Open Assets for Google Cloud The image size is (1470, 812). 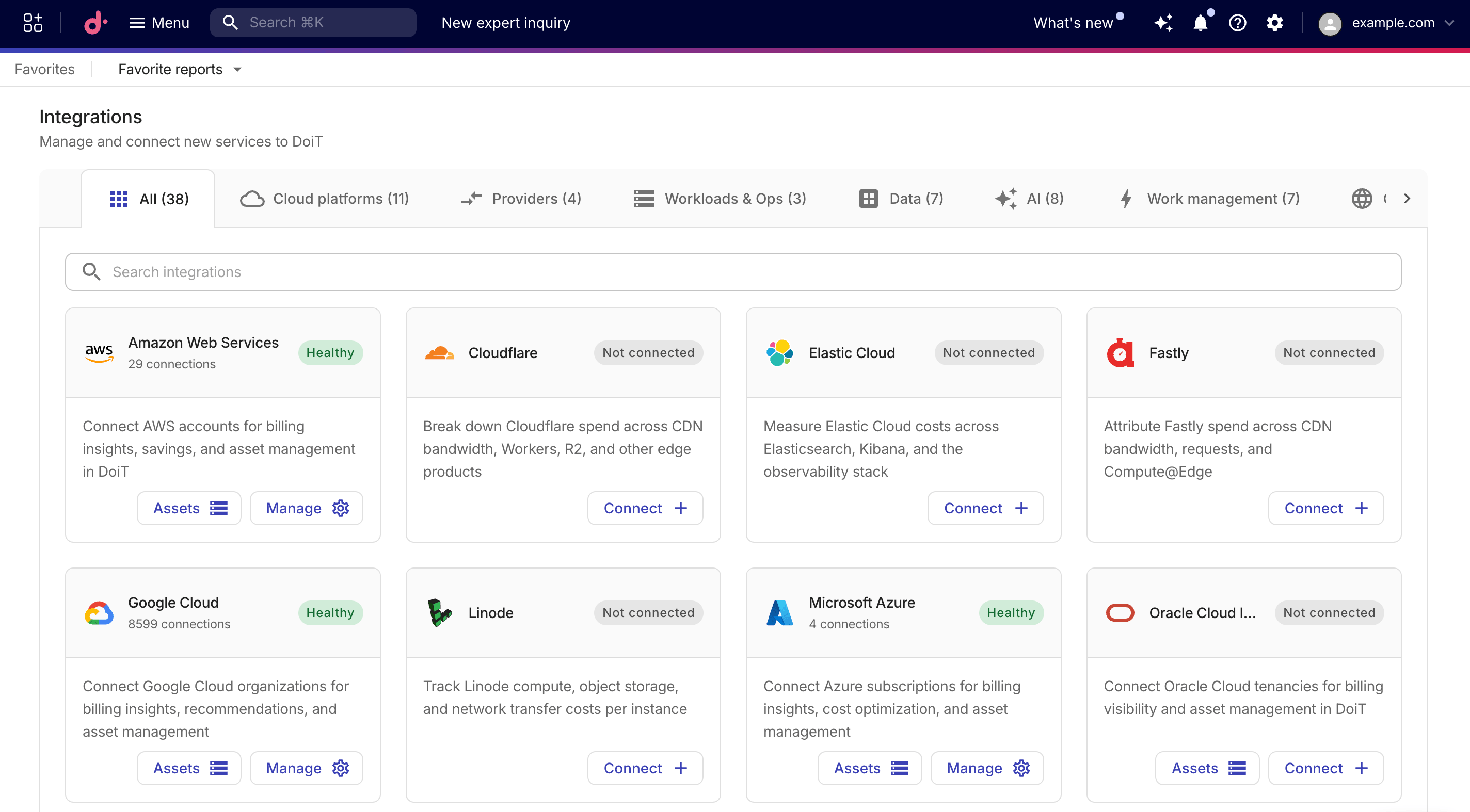tap(189, 768)
